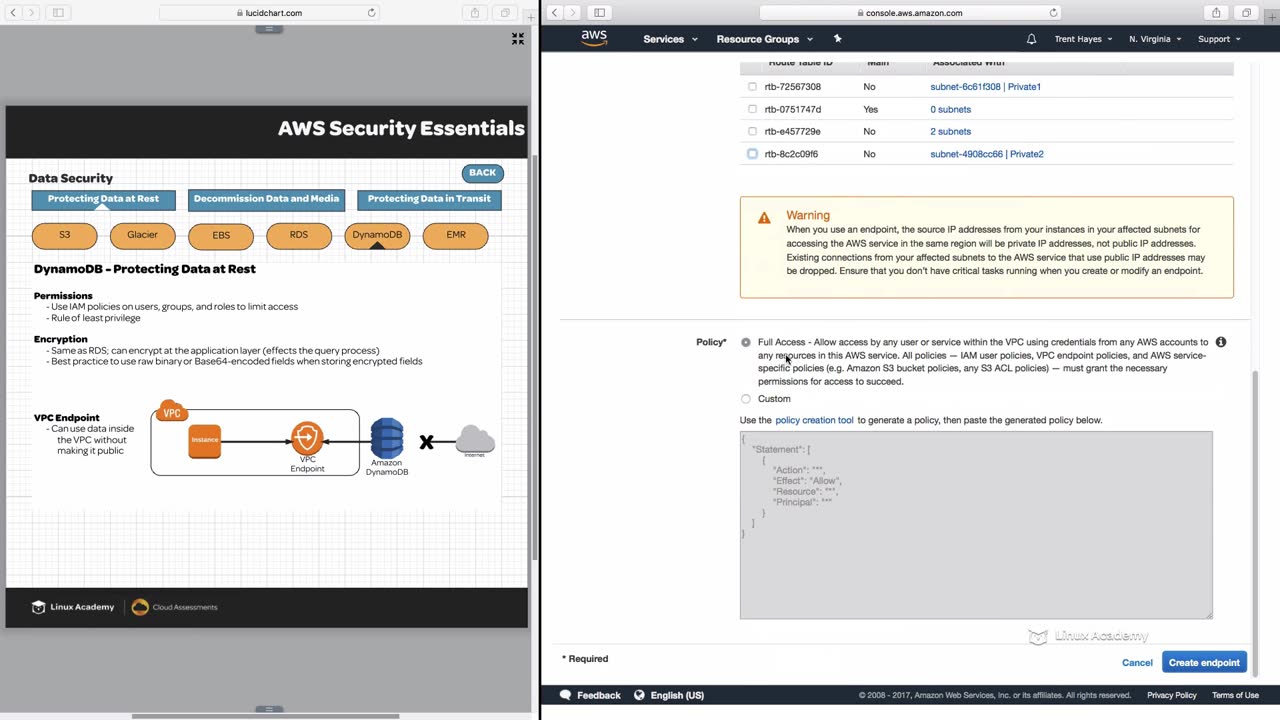The image size is (1280, 720).
Task: Go forward in the AWS console Safari window
Action: 572,13
